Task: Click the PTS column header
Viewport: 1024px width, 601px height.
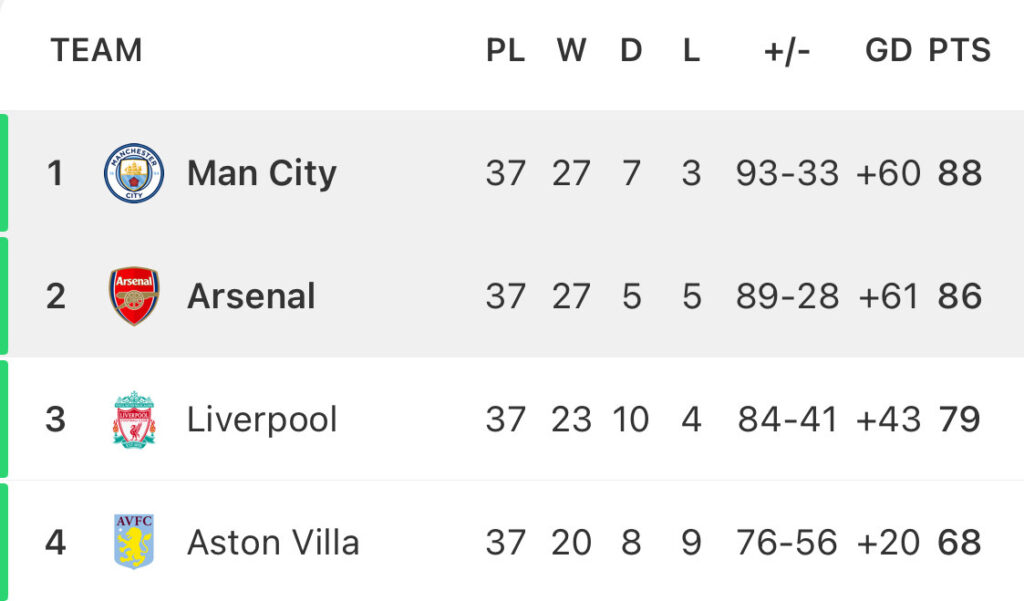Action: tap(959, 50)
